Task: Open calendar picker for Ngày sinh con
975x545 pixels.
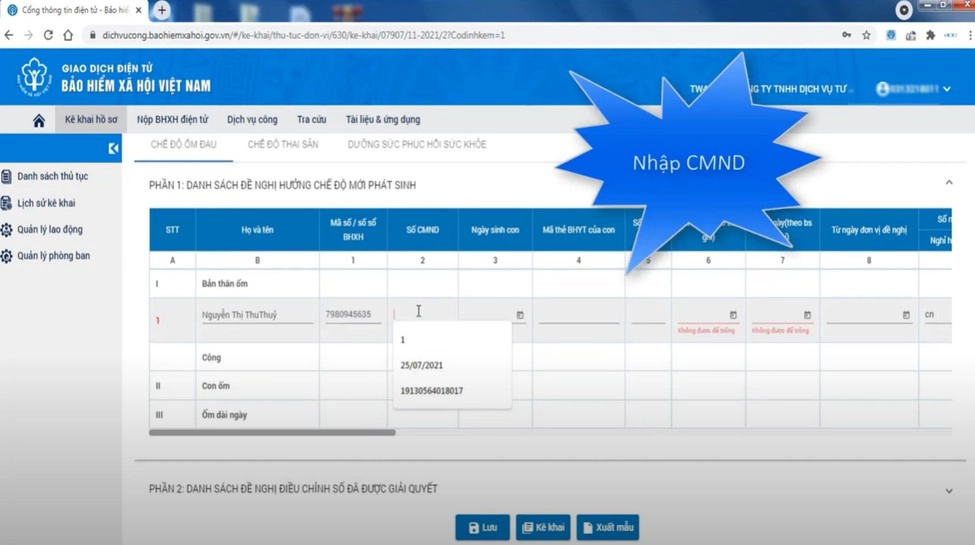Action: point(520,315)
